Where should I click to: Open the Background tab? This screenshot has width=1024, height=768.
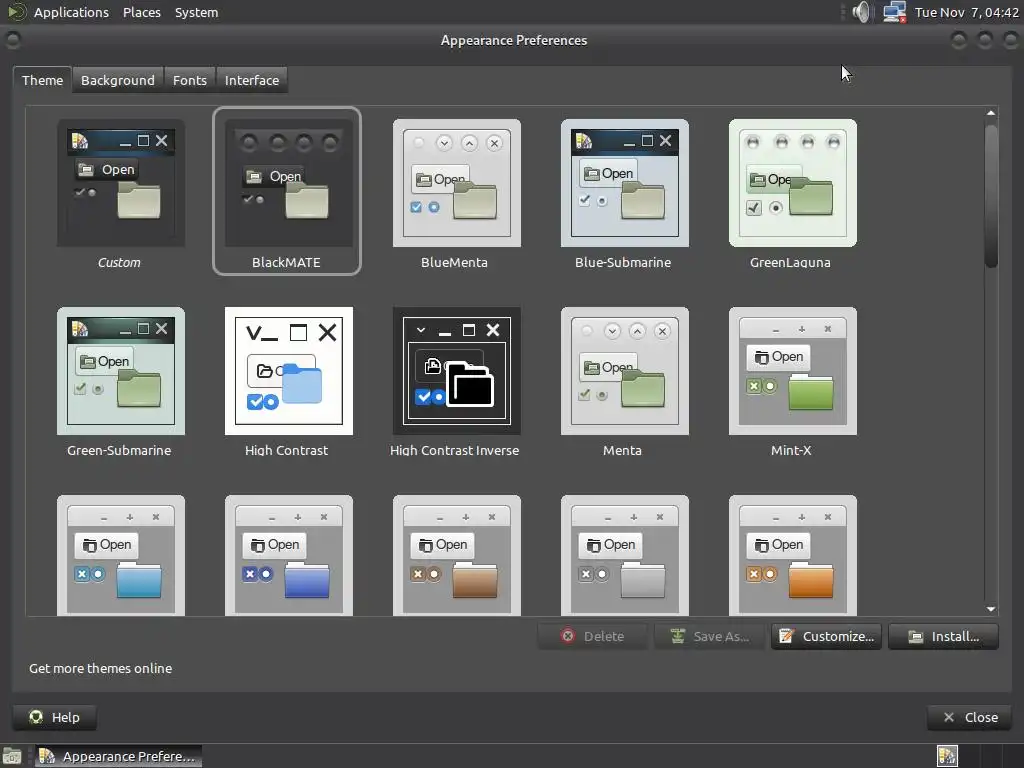click(118, 80)
